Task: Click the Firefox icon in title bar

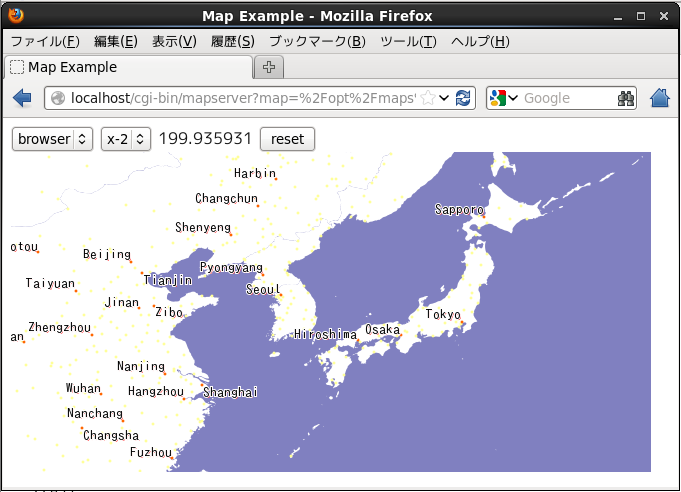Action: pyautogui.click(x=13, y=15)
